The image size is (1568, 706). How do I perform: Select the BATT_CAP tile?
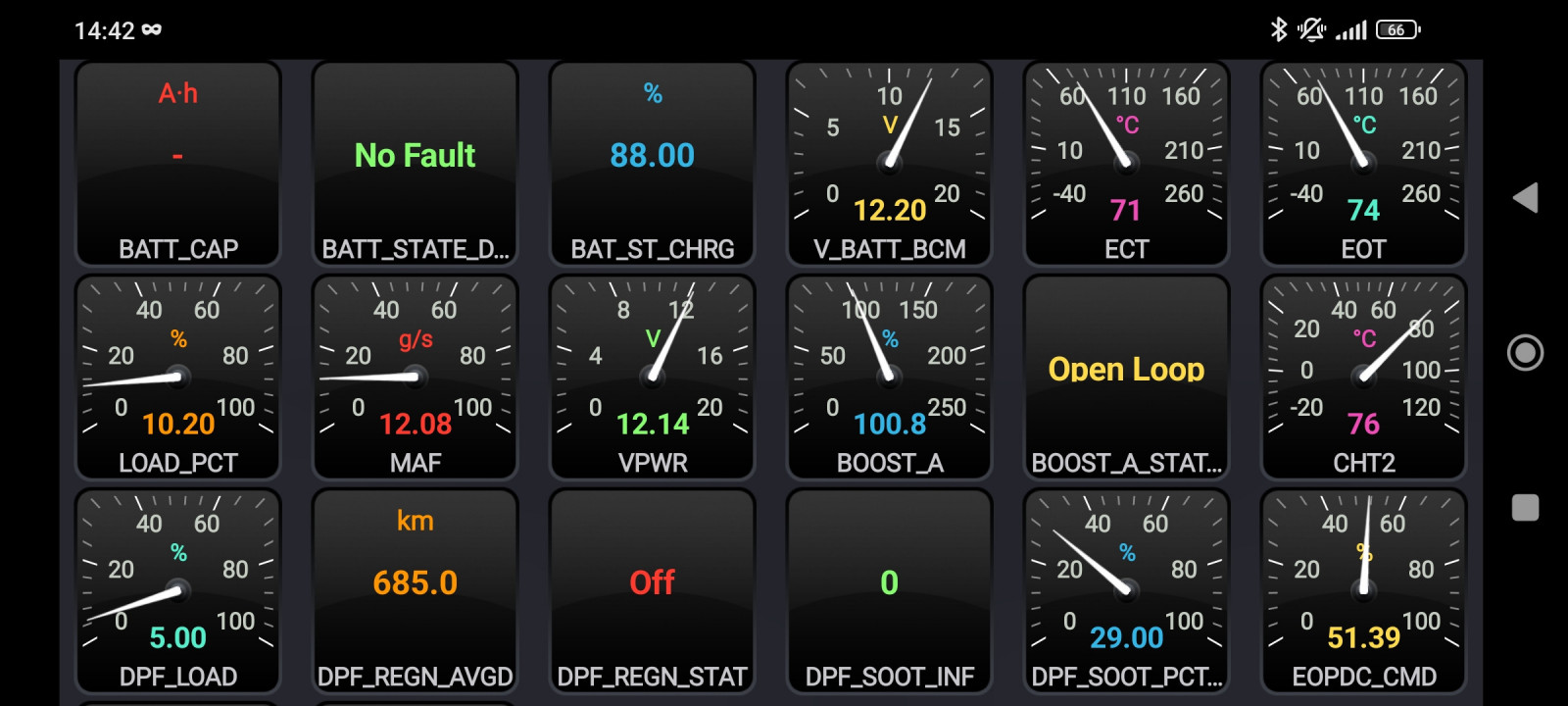coord(178,164)
